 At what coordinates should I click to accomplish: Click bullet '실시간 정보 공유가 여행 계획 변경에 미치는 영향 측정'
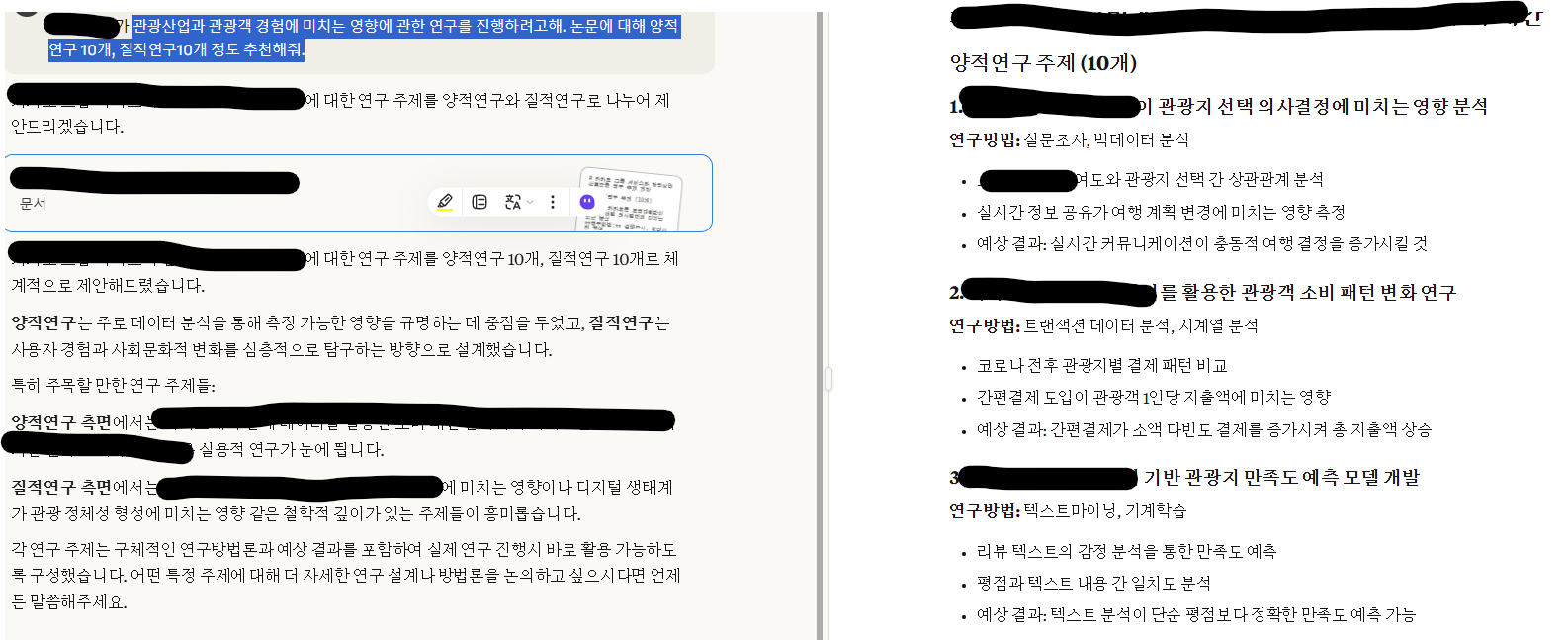tap(1161, 212)
